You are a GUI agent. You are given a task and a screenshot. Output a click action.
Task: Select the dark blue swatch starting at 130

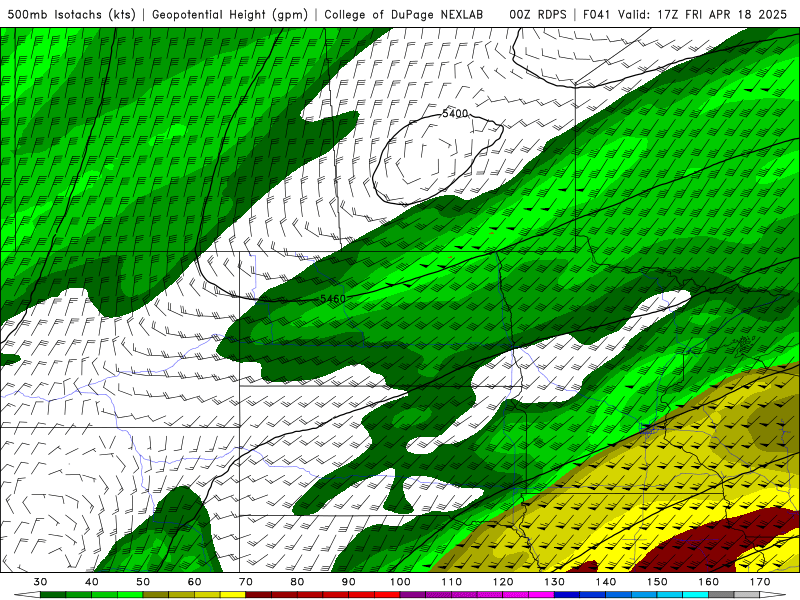pyautogui.click(x=567, y=595)
